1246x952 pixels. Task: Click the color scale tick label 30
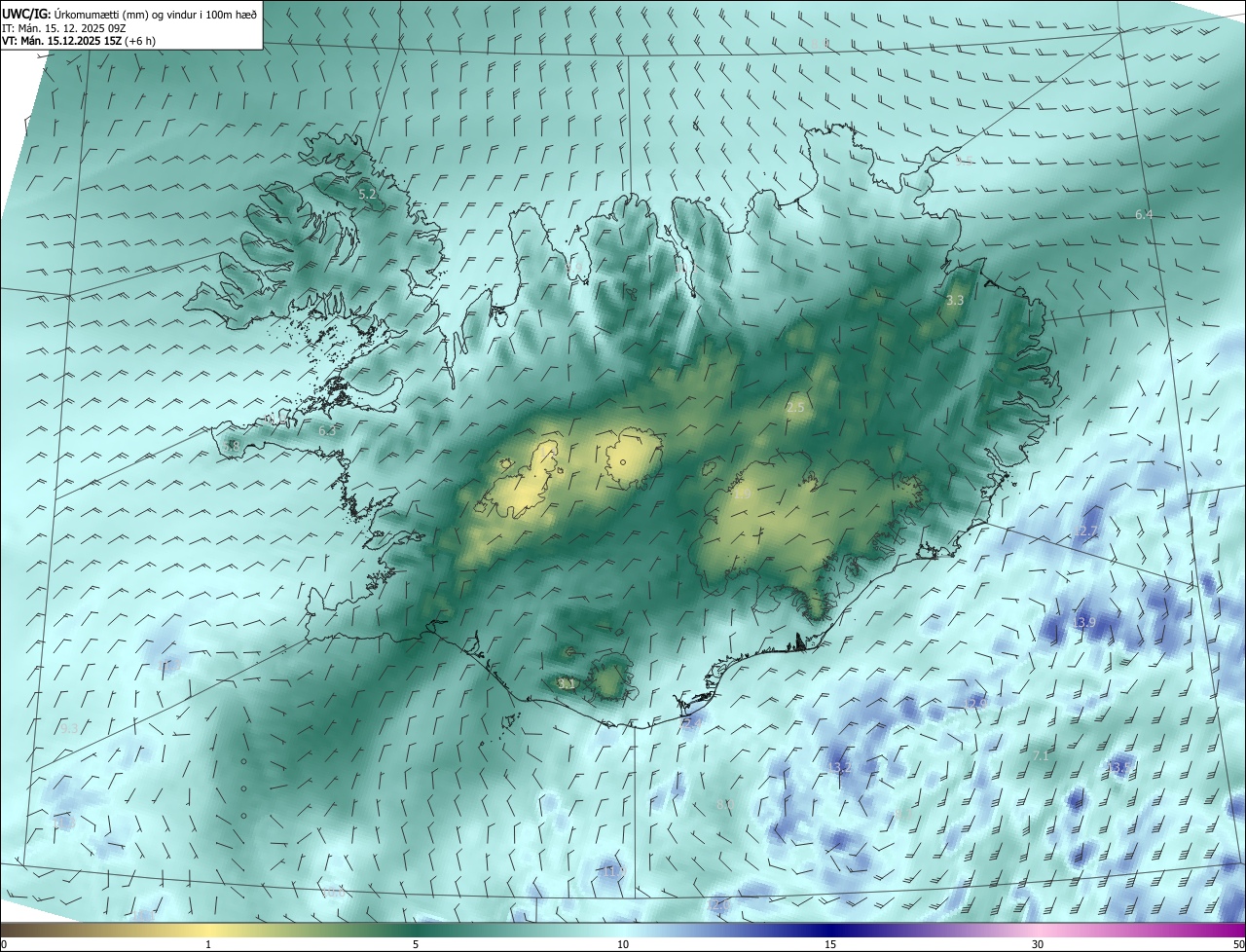[1038, 944]
